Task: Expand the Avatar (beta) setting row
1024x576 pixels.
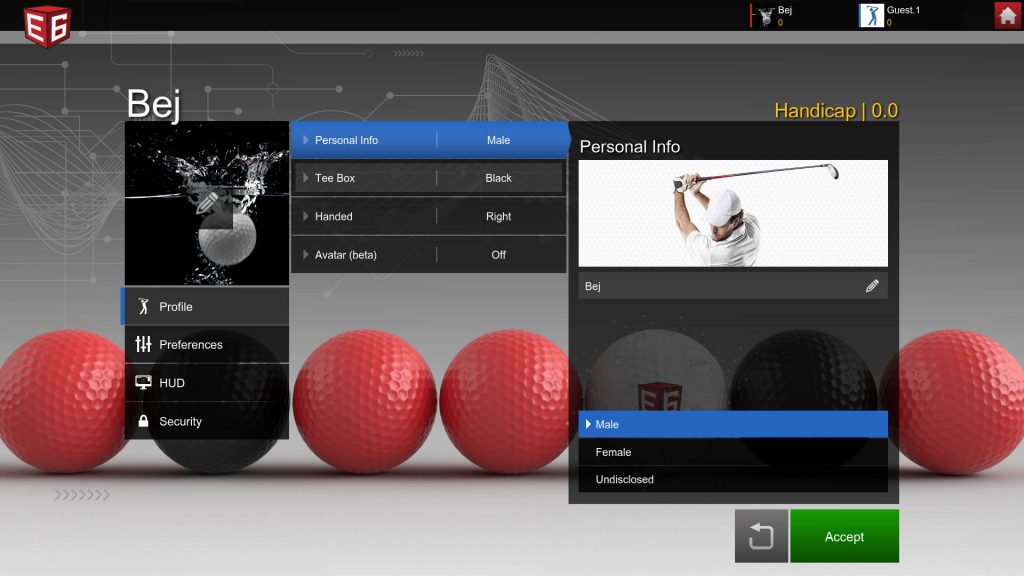Action: tap(429, 255)
